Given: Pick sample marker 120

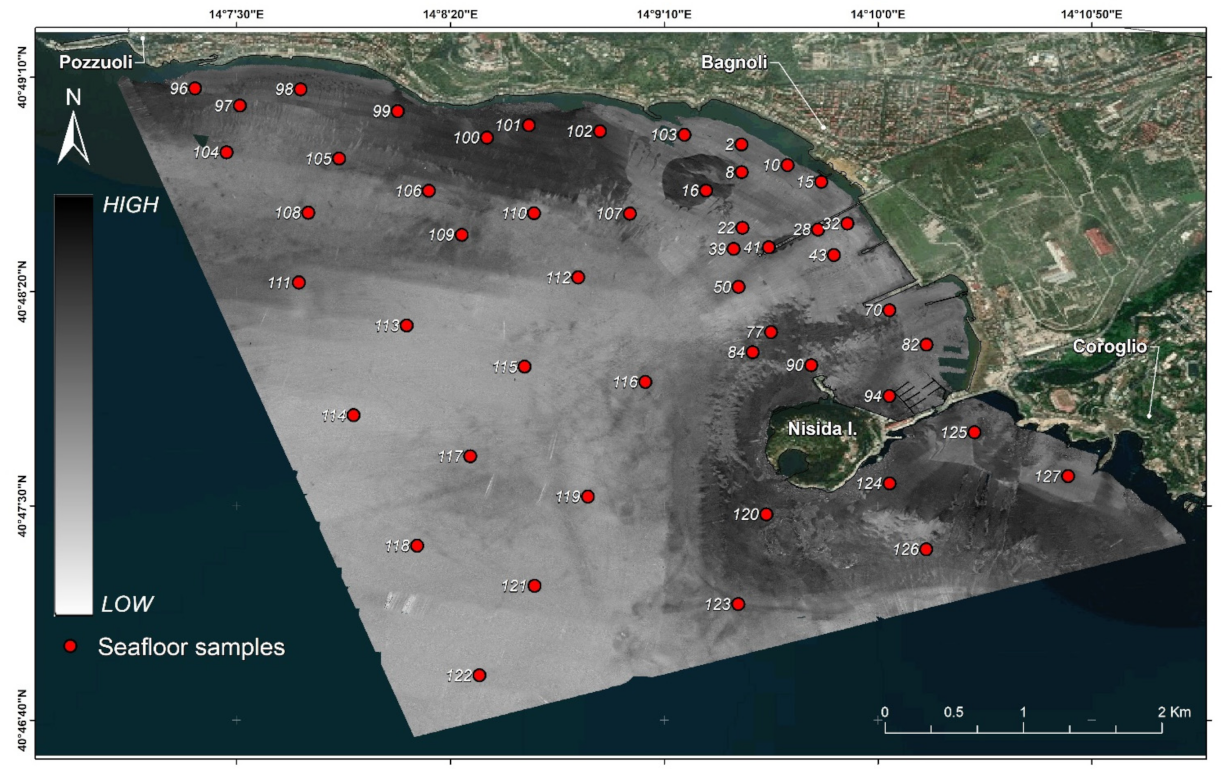Looking at the screenshot, I should pos(766,514).
